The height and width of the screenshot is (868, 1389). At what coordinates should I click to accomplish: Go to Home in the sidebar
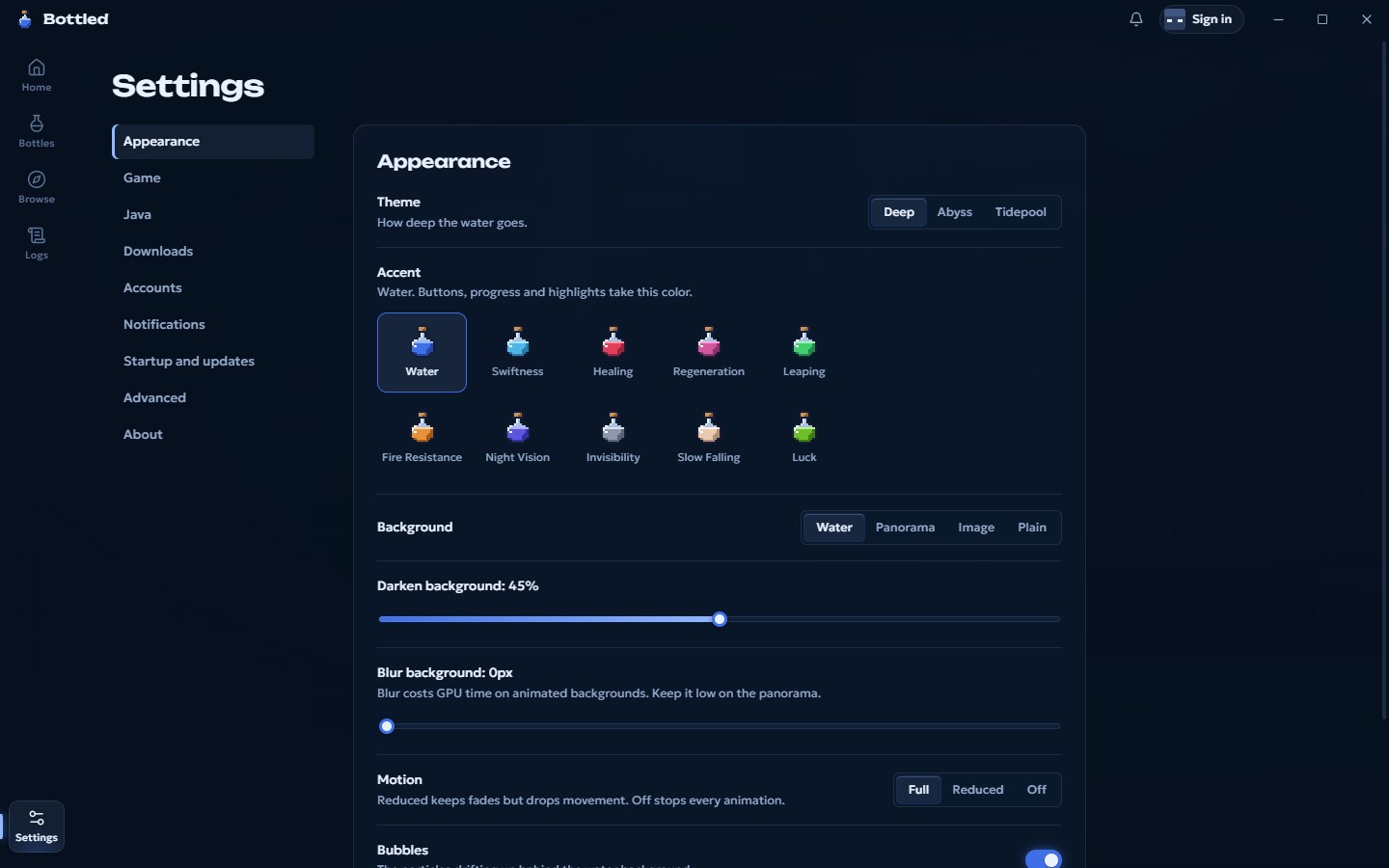tap(37, 75)
